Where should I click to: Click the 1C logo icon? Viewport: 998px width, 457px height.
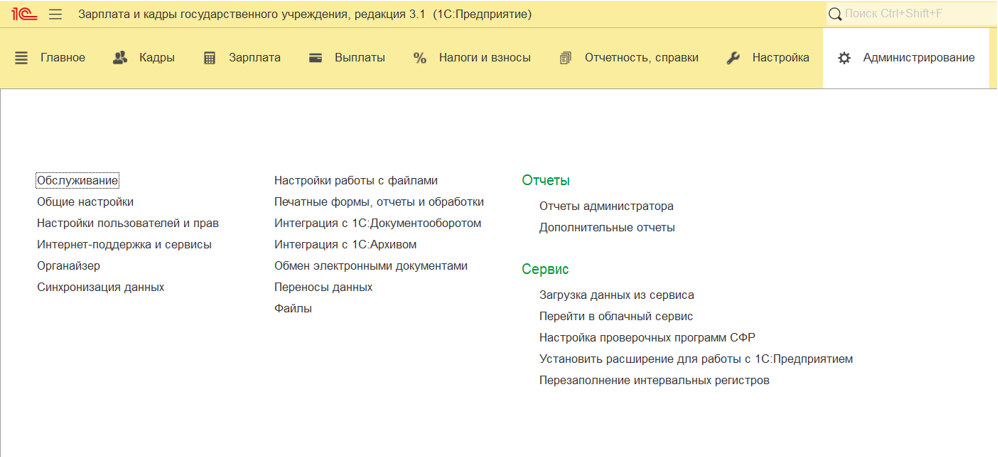pyautogui.click(x=25, y=14)
